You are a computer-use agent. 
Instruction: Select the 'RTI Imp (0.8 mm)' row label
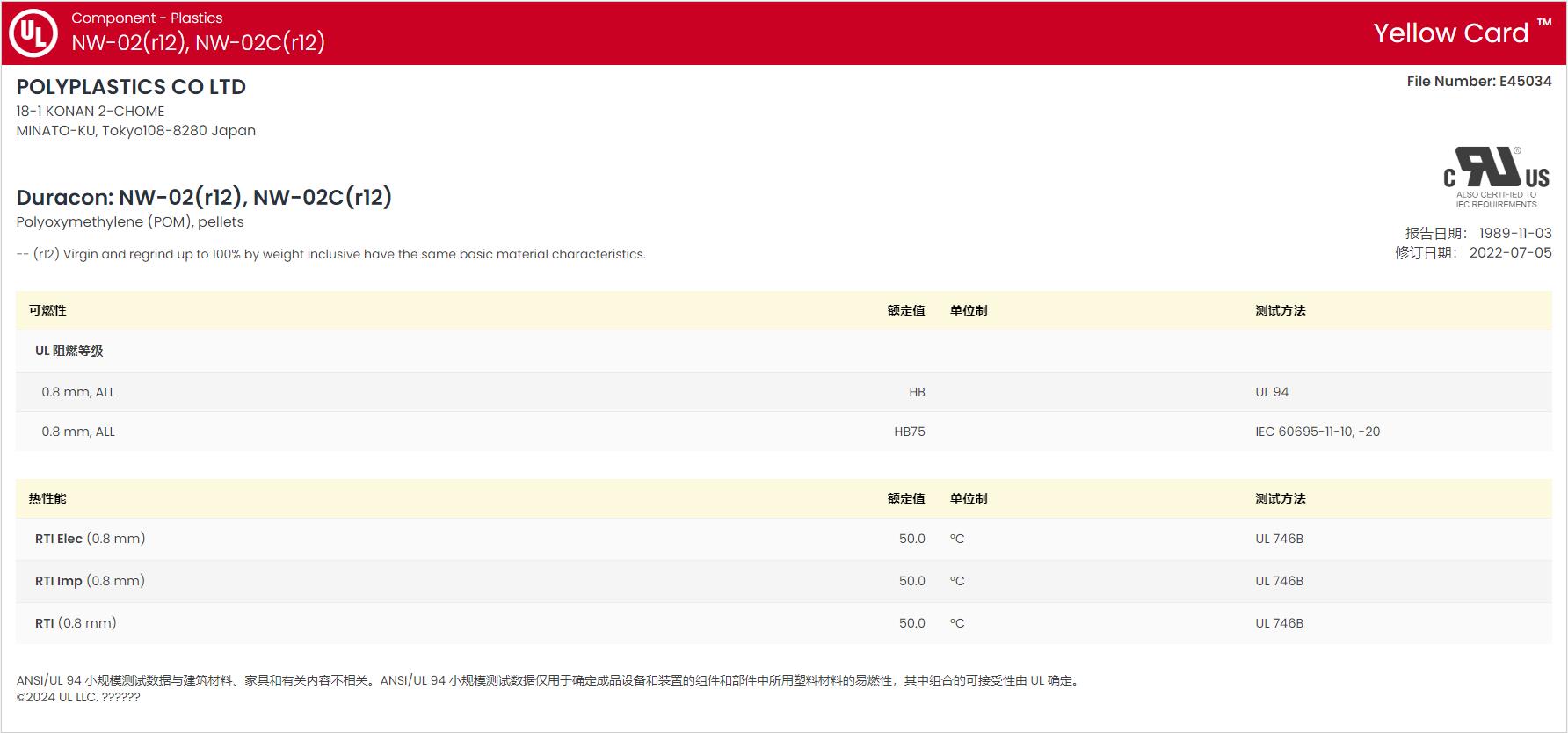click(x=91, y=581)
